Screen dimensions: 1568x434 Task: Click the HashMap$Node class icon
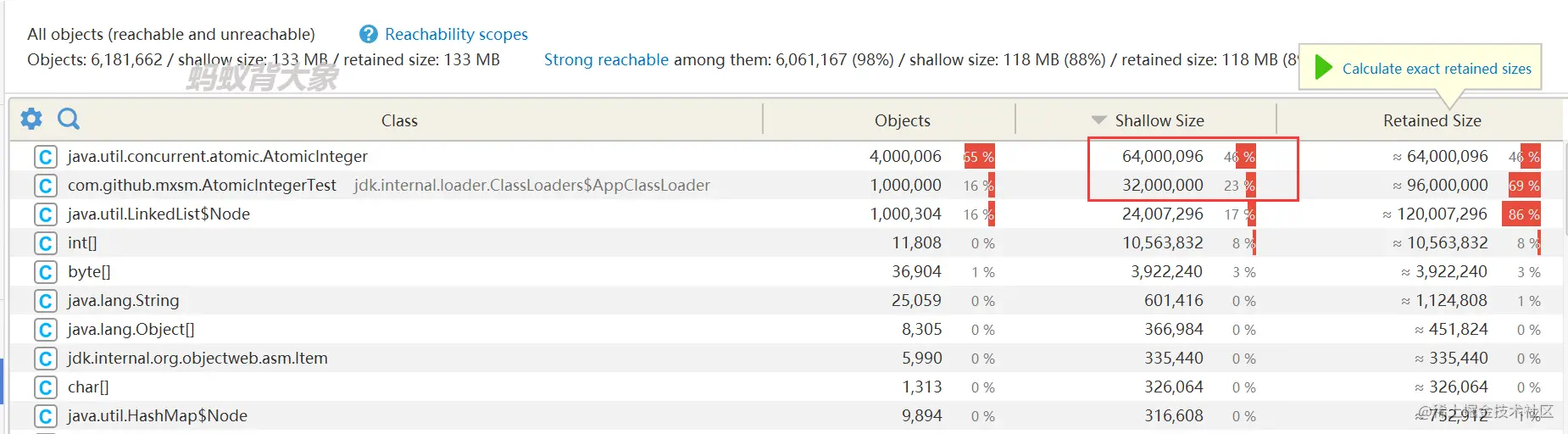click(46, 416)
